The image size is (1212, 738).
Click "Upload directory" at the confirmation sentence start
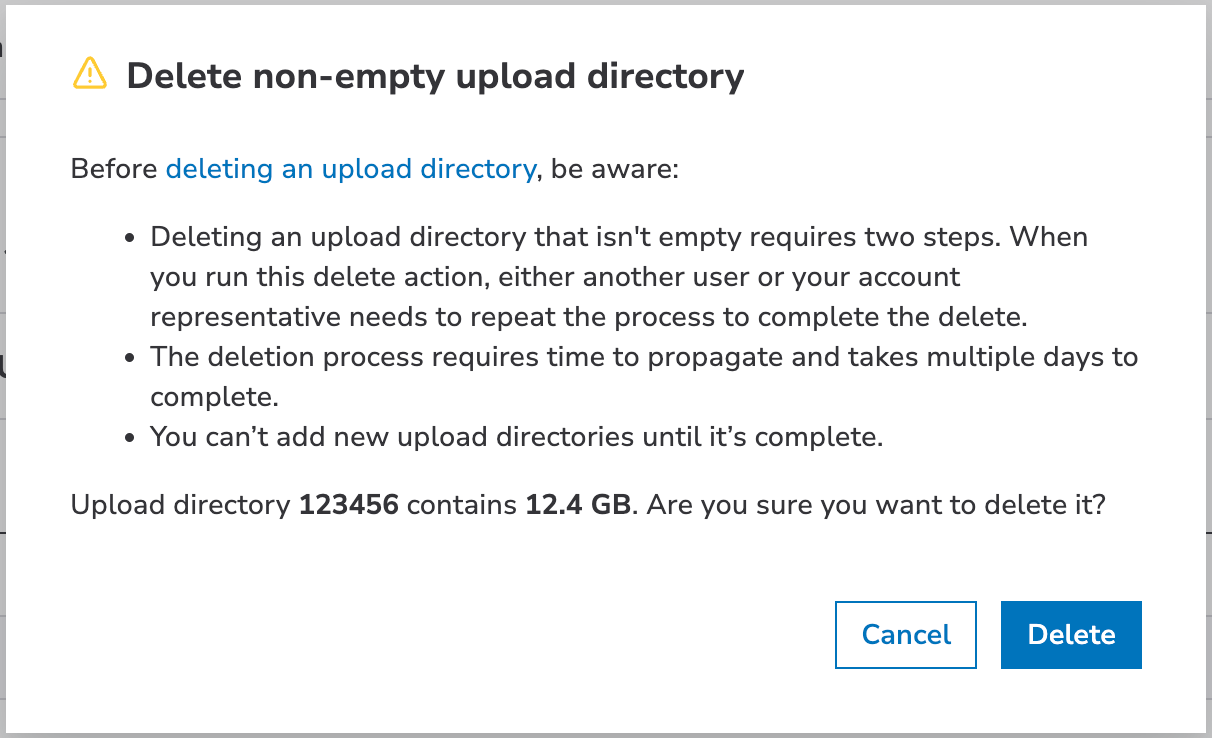click(180, 505)
